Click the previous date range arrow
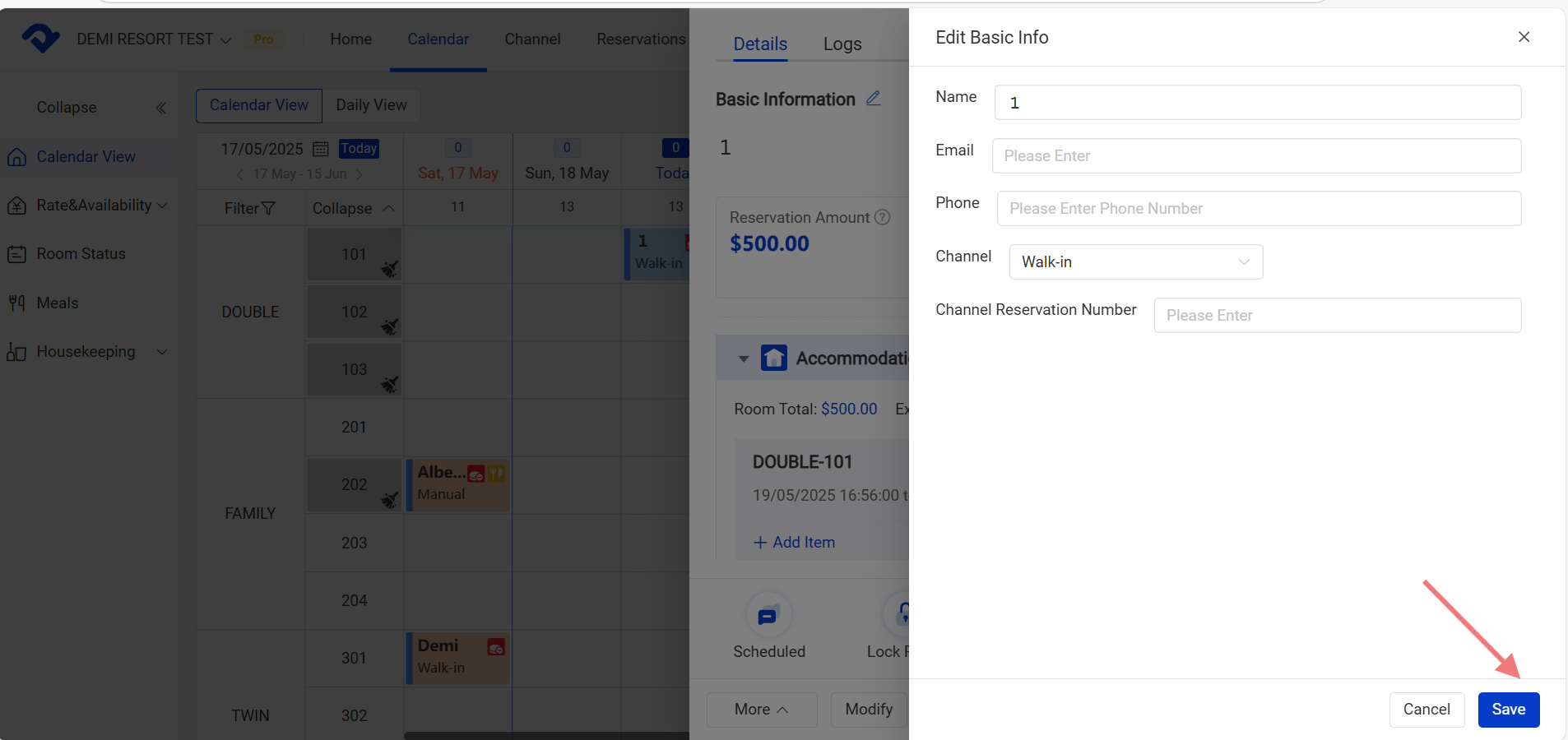1568x740 pixels. (x=239, y=174)
